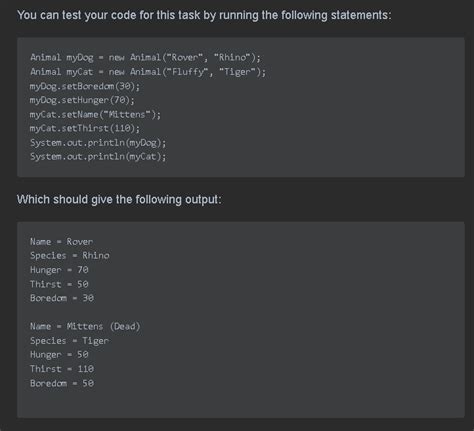
Task: Click the myDog.setHunger(70) statement
Action: [x=82, y=100]
